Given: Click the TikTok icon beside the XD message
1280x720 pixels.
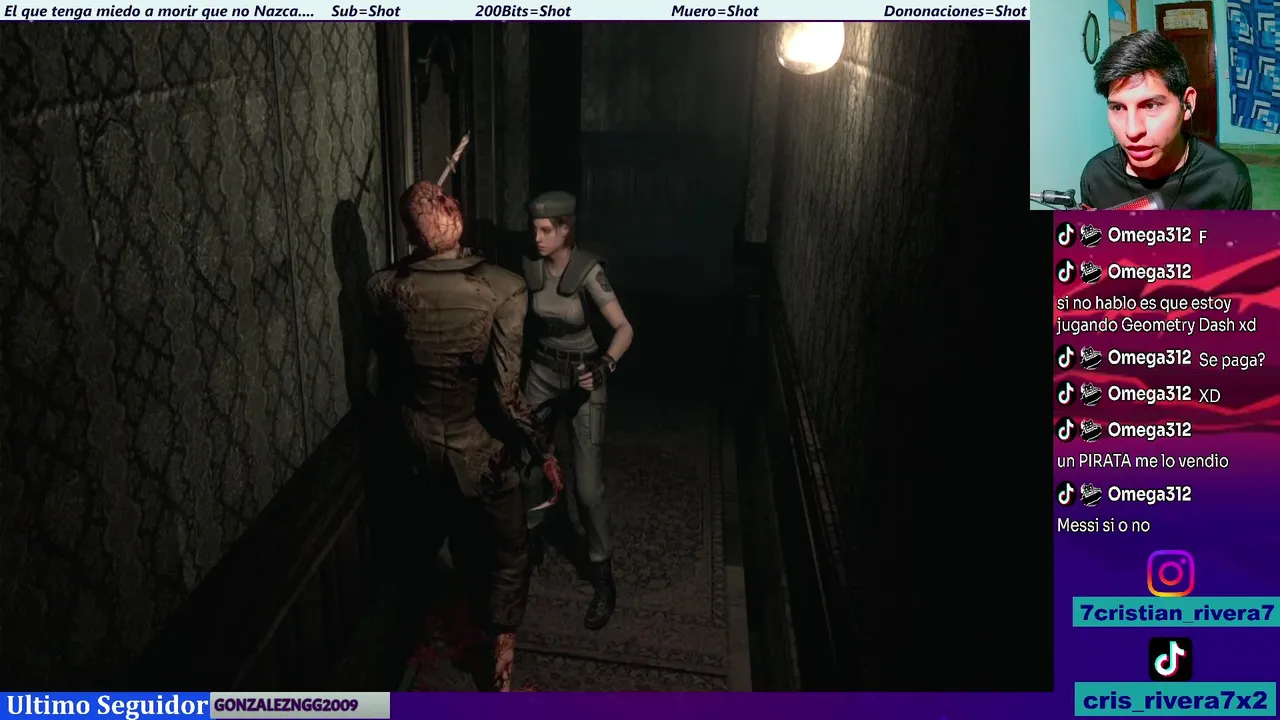Looking at the screenshot, I should point(1066,393).
